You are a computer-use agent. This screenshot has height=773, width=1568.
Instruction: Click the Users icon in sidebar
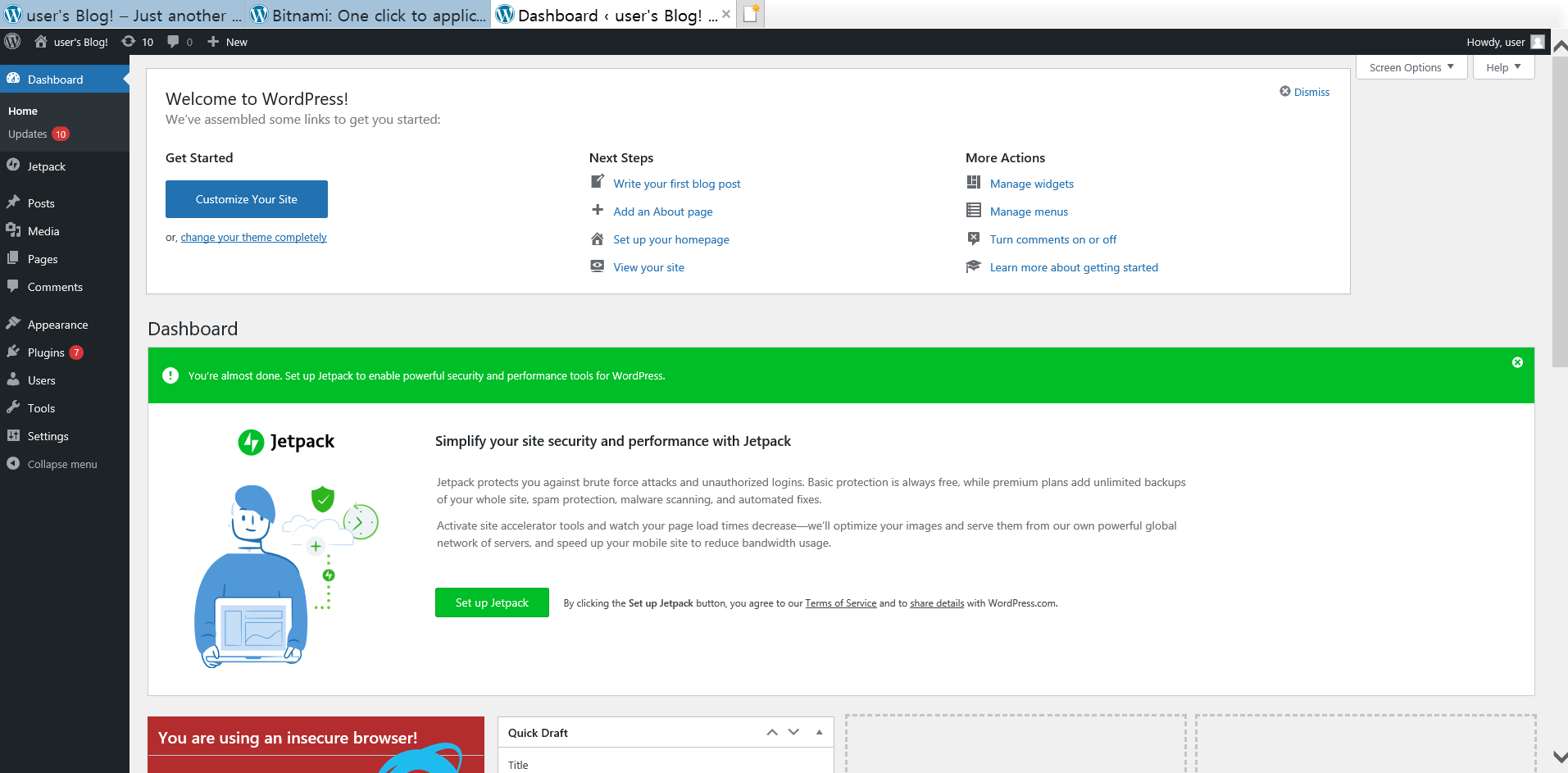point(13,380)
